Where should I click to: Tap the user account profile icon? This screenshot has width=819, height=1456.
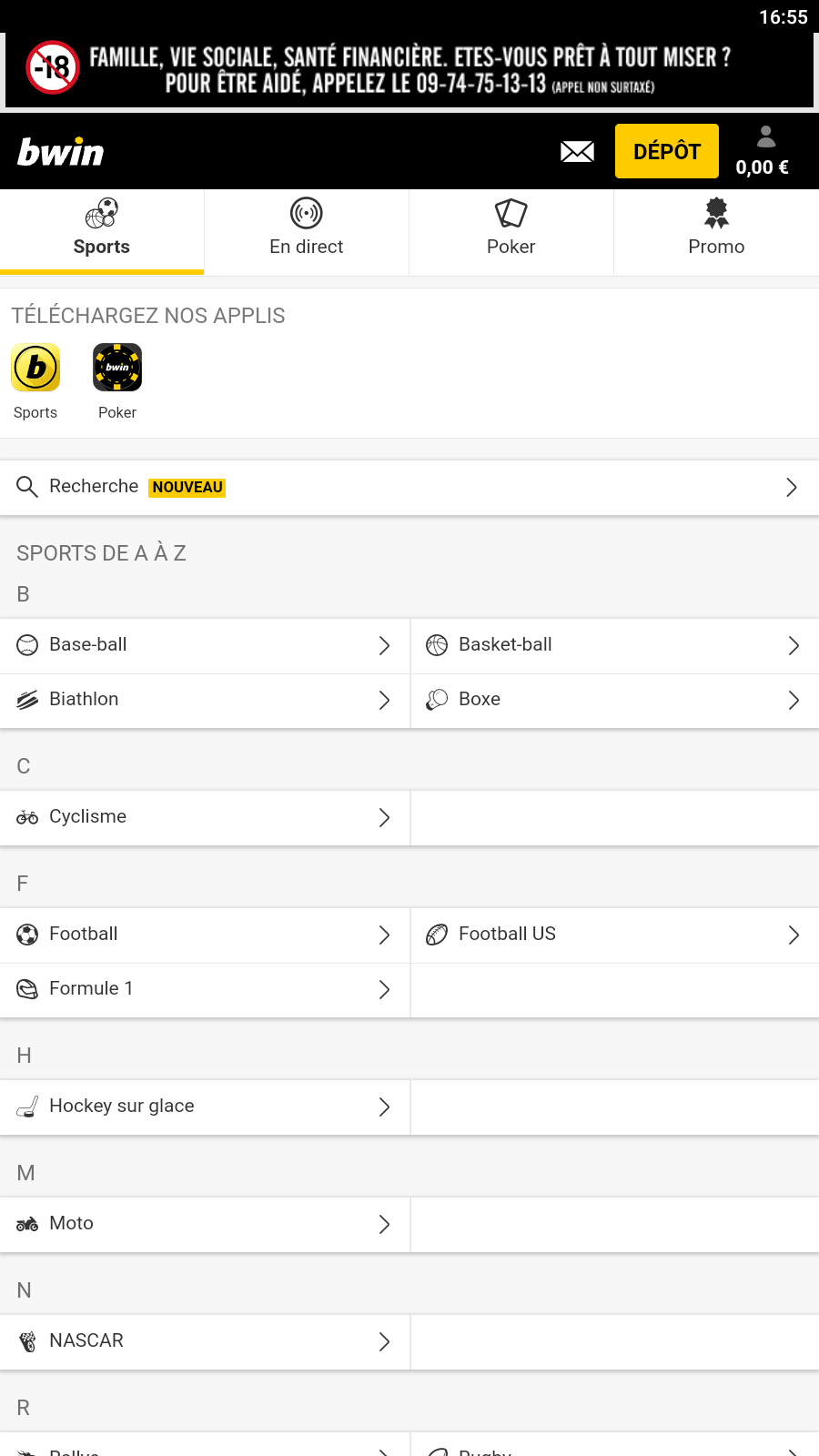(x=766, y=136)
